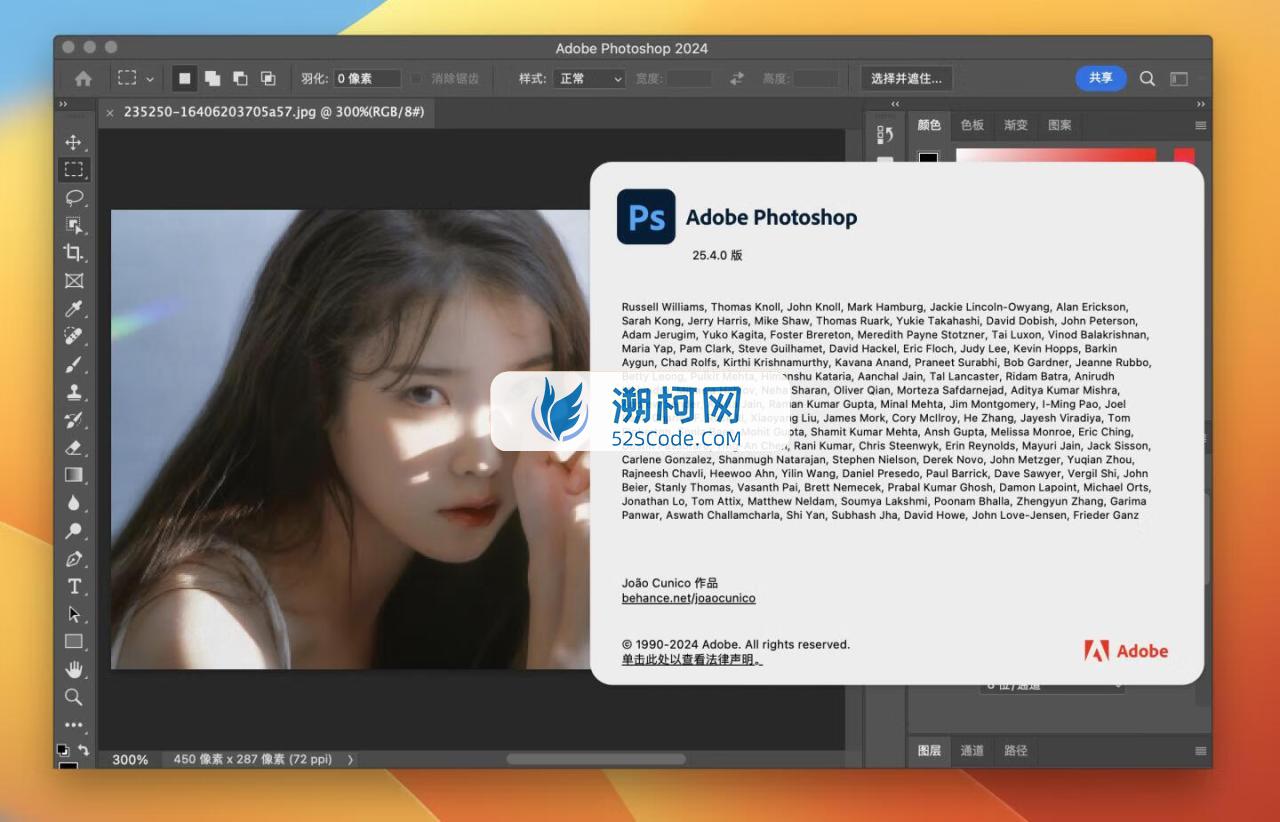The height and width of the screenshot is (822, 1280).
Task: Select the Lasso tool
Action: click(74, 197)
